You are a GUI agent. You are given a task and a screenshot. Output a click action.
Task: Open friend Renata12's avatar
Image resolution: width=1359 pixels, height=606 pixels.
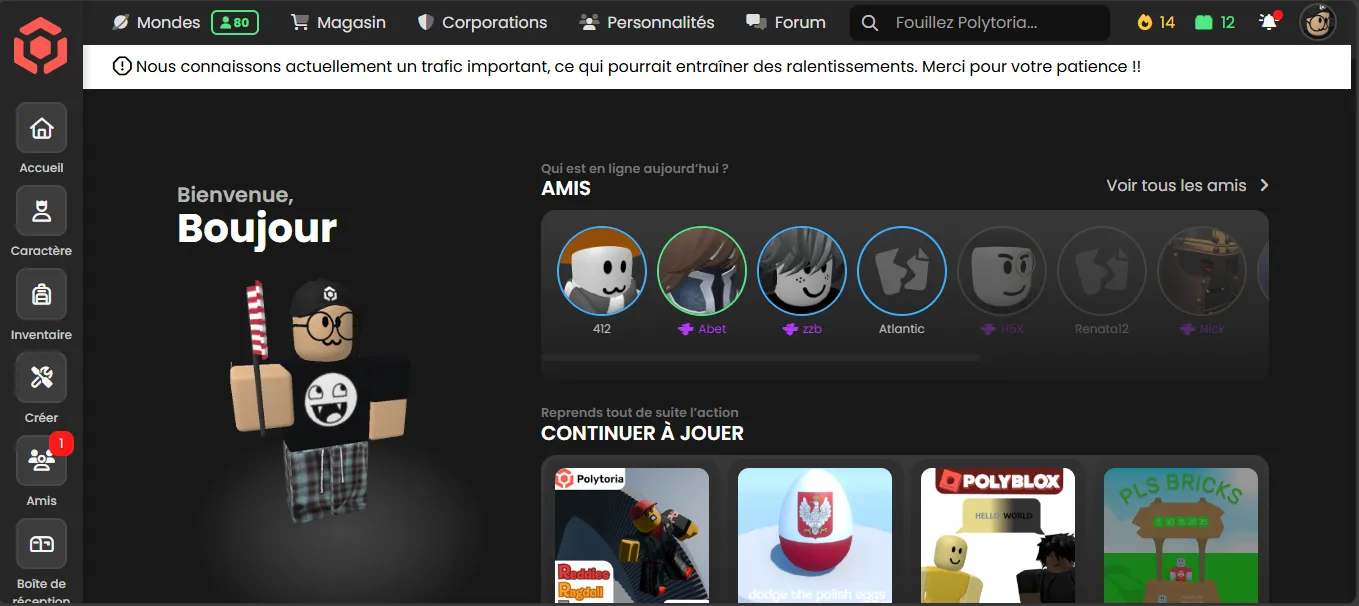[1102, 271]
